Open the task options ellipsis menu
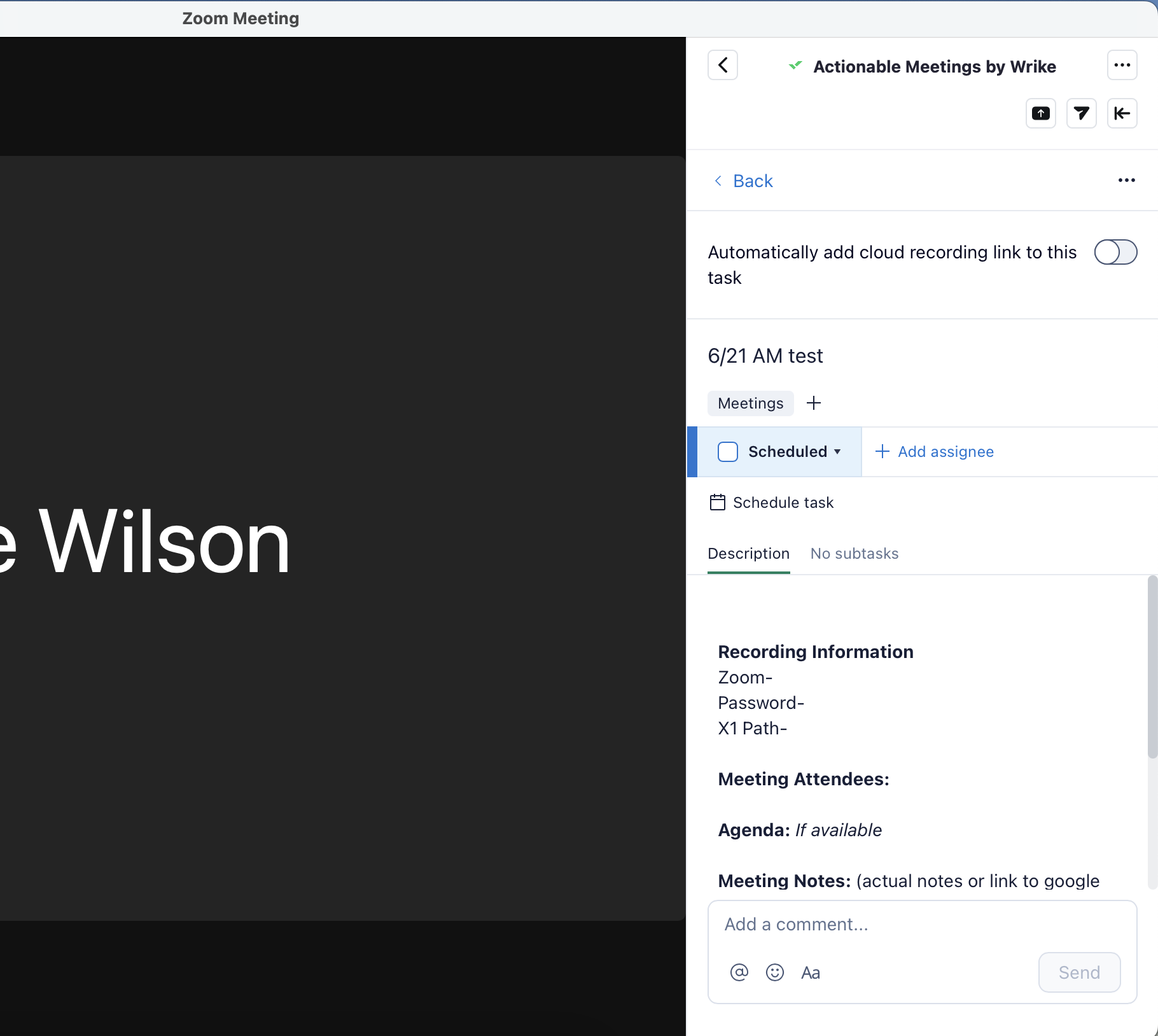Viewport: 1158px width, 1036px height. click(x=1127, y=181)
